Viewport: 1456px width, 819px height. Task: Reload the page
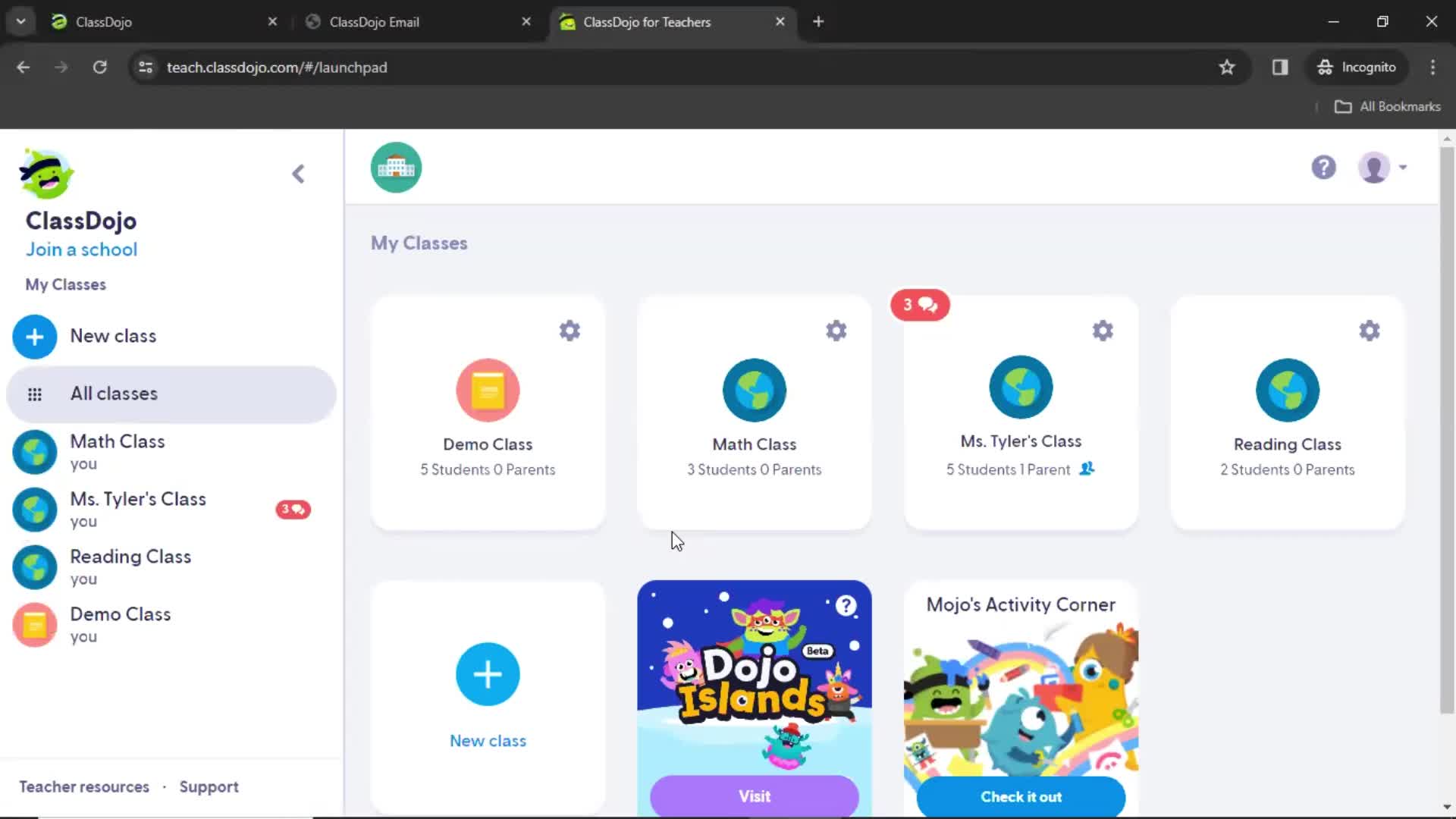(99, 67)
